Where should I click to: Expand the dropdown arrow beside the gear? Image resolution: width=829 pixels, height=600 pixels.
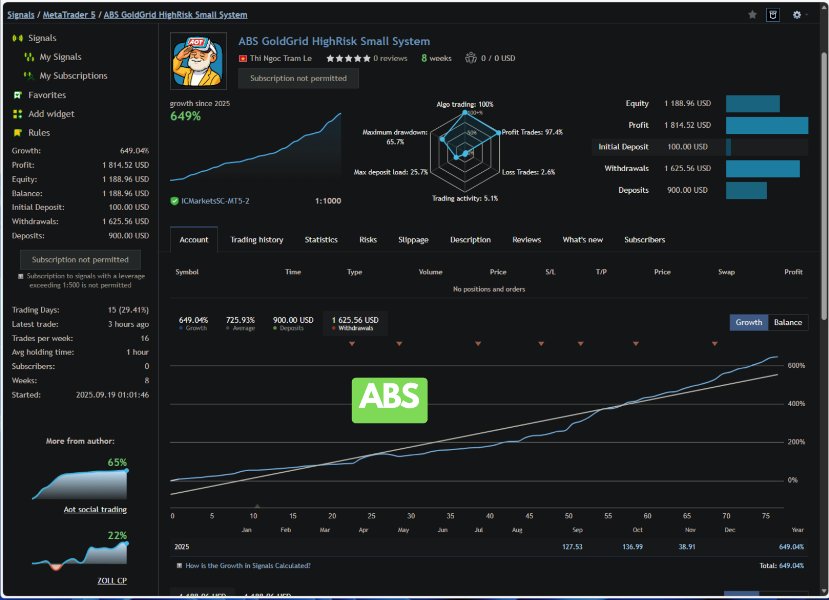[807, 15]
